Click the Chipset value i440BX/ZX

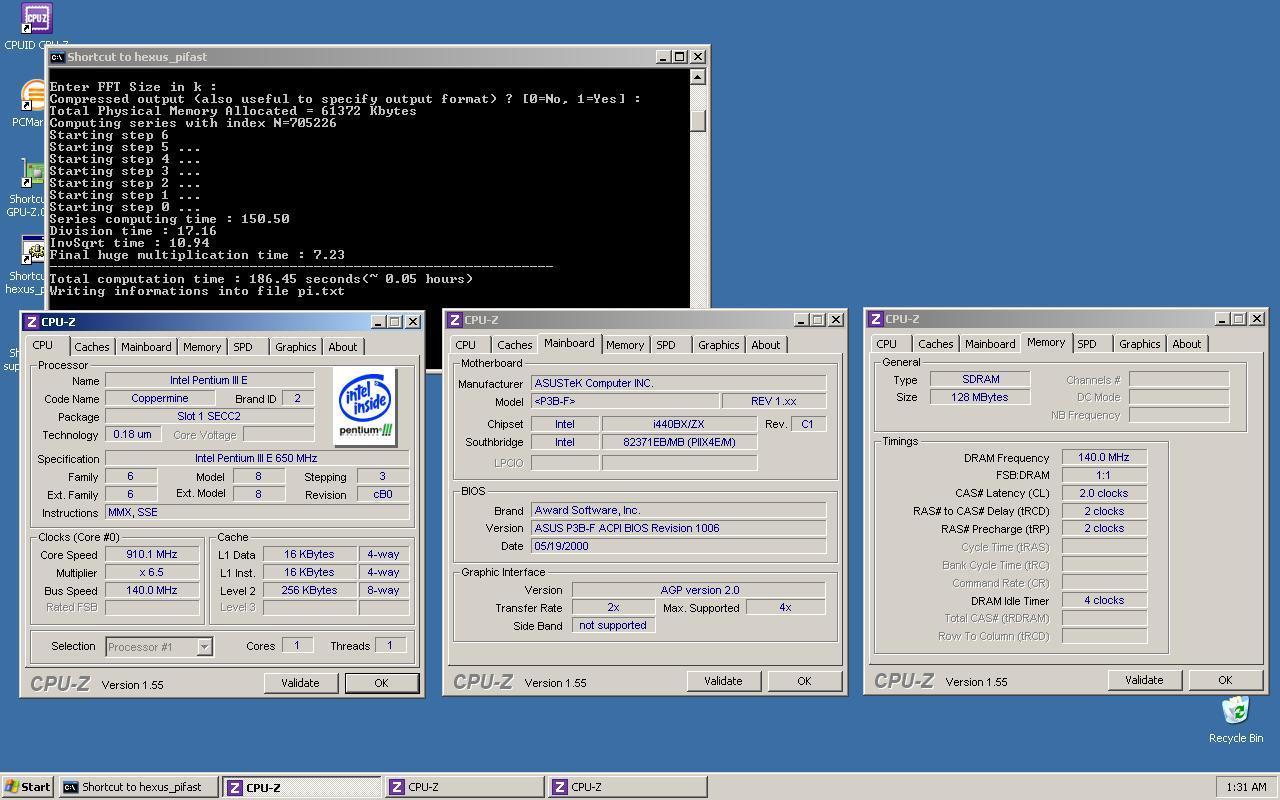point(679,424)
